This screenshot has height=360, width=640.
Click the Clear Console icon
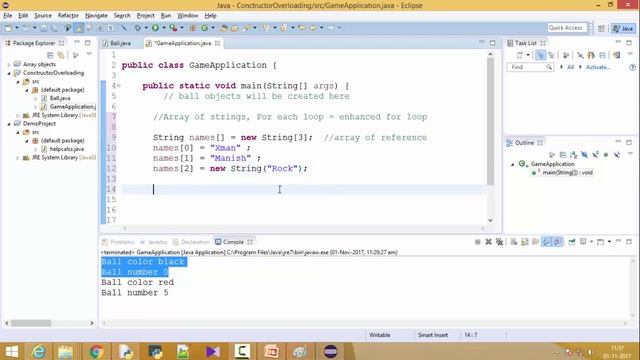click(513, 242)
